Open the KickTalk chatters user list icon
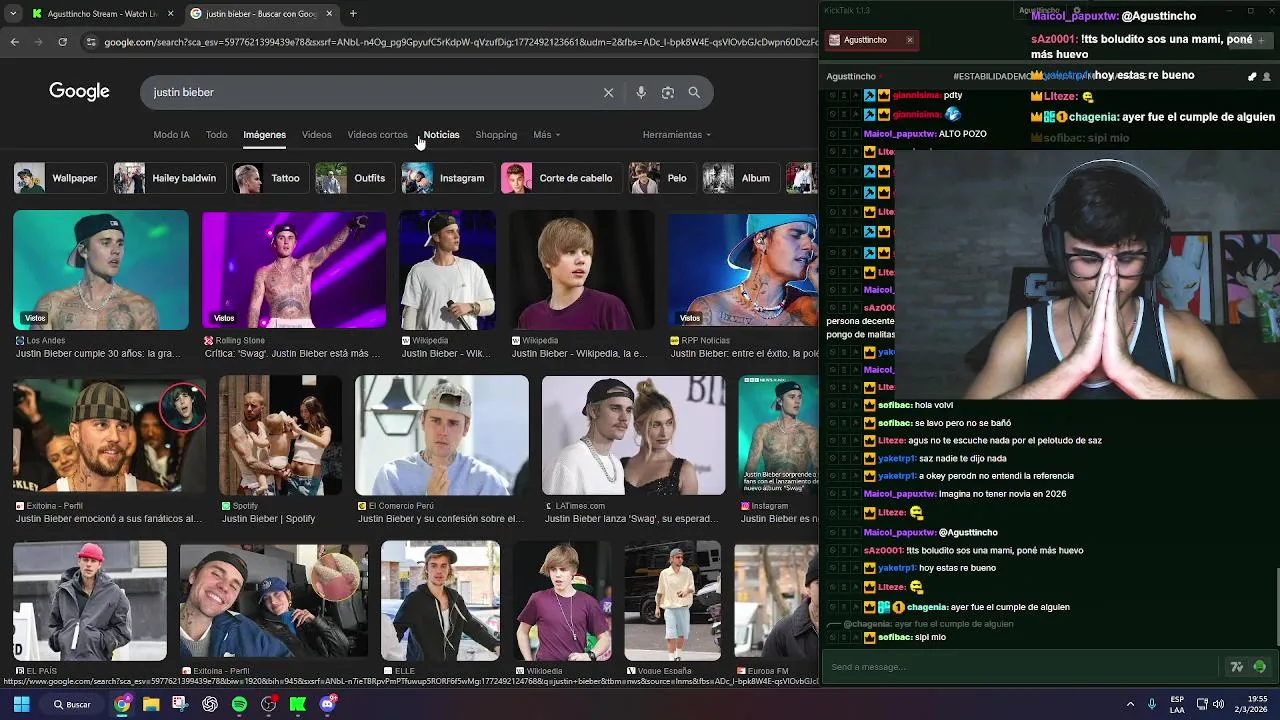 click(x=1267, y=76)
